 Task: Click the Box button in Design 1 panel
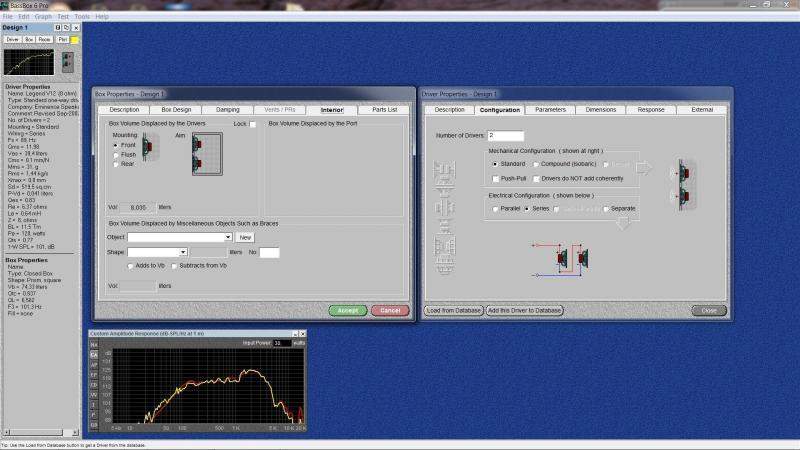tap(29, 39)
